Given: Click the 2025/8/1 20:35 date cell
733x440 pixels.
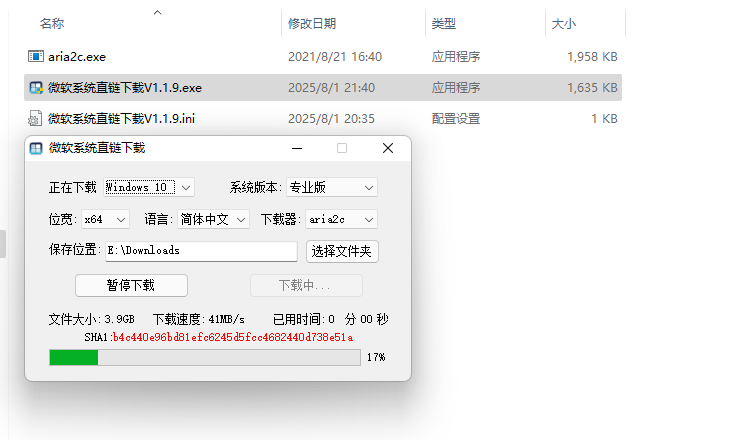Looking at the screenshot, I should 331,119.
